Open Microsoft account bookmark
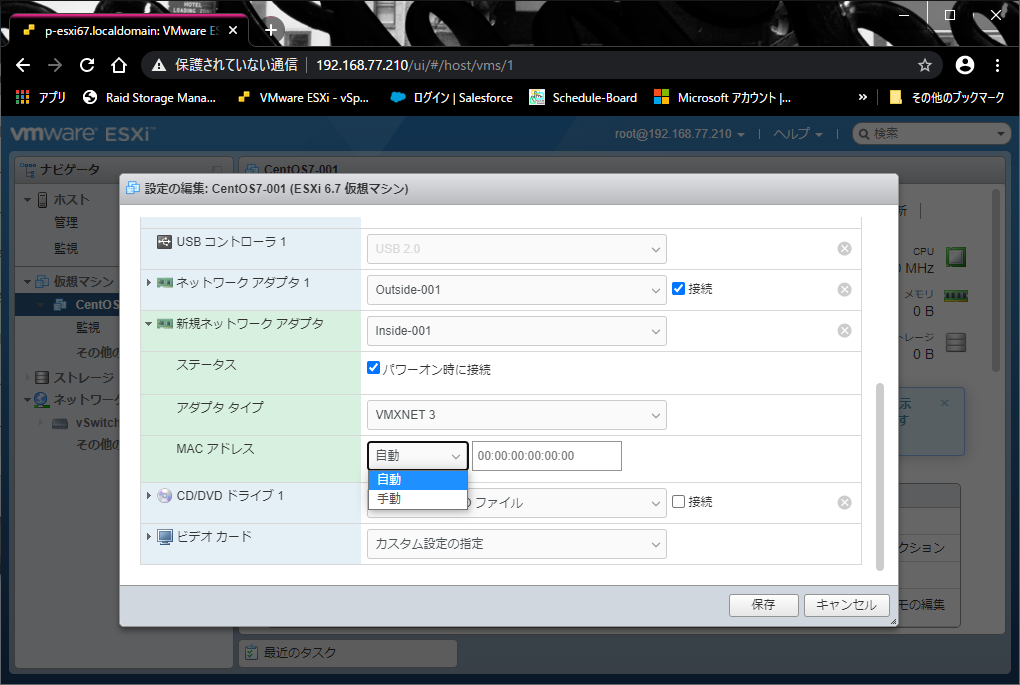The width and height of the screenshot is (1020, 685). [723, 98]
